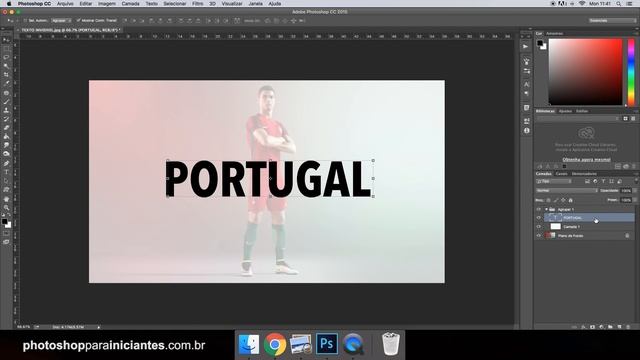Hide the Camada 1 layer
This screenshot has width=640, height=360.
point(538,227)
